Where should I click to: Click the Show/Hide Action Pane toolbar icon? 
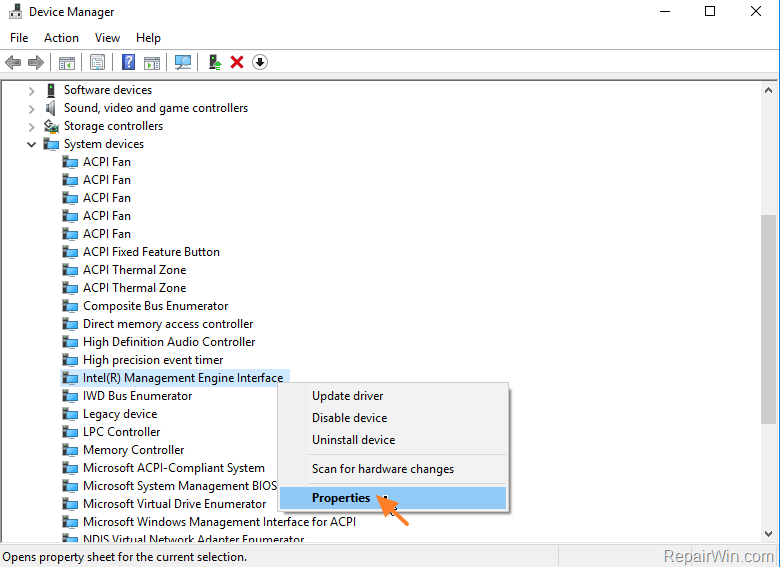point(152,63)
